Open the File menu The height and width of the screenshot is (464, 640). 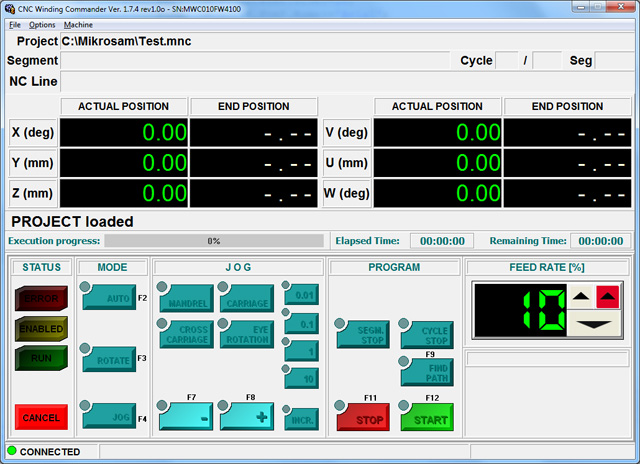(15, 25)
